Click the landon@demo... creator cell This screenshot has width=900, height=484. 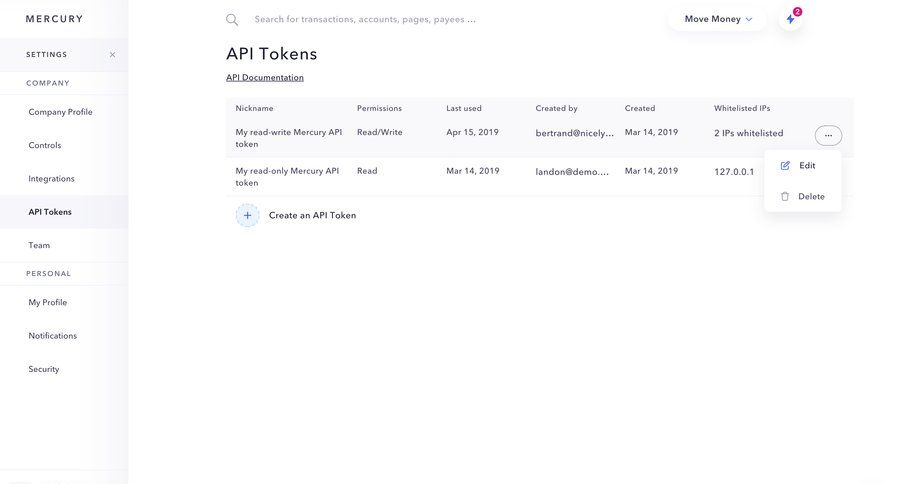(572, 172)
